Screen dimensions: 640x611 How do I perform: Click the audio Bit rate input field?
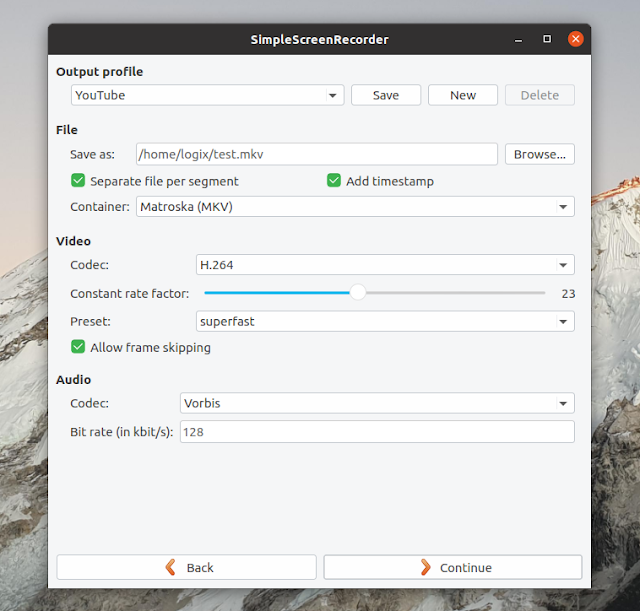click(376, 431)
